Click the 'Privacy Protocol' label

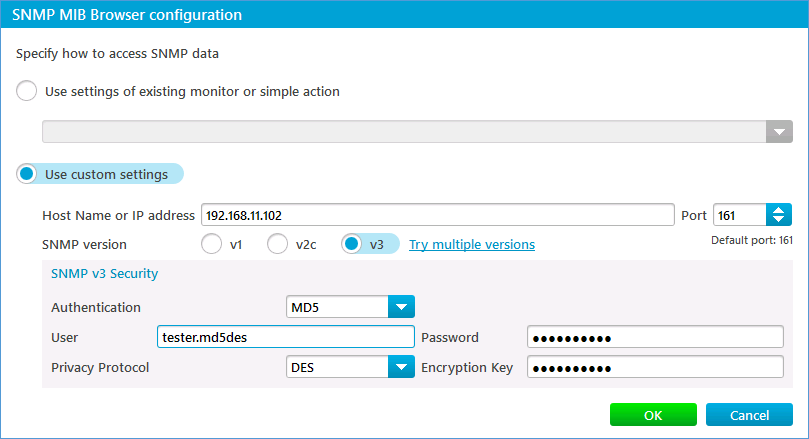100,367
